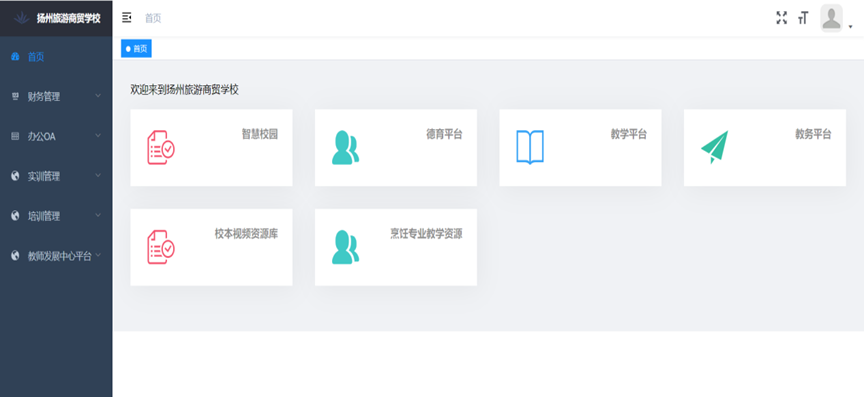Screen dimensions: 864x397
Task: Expand 财务管理 using its chevron
Action: click(98, 96)
